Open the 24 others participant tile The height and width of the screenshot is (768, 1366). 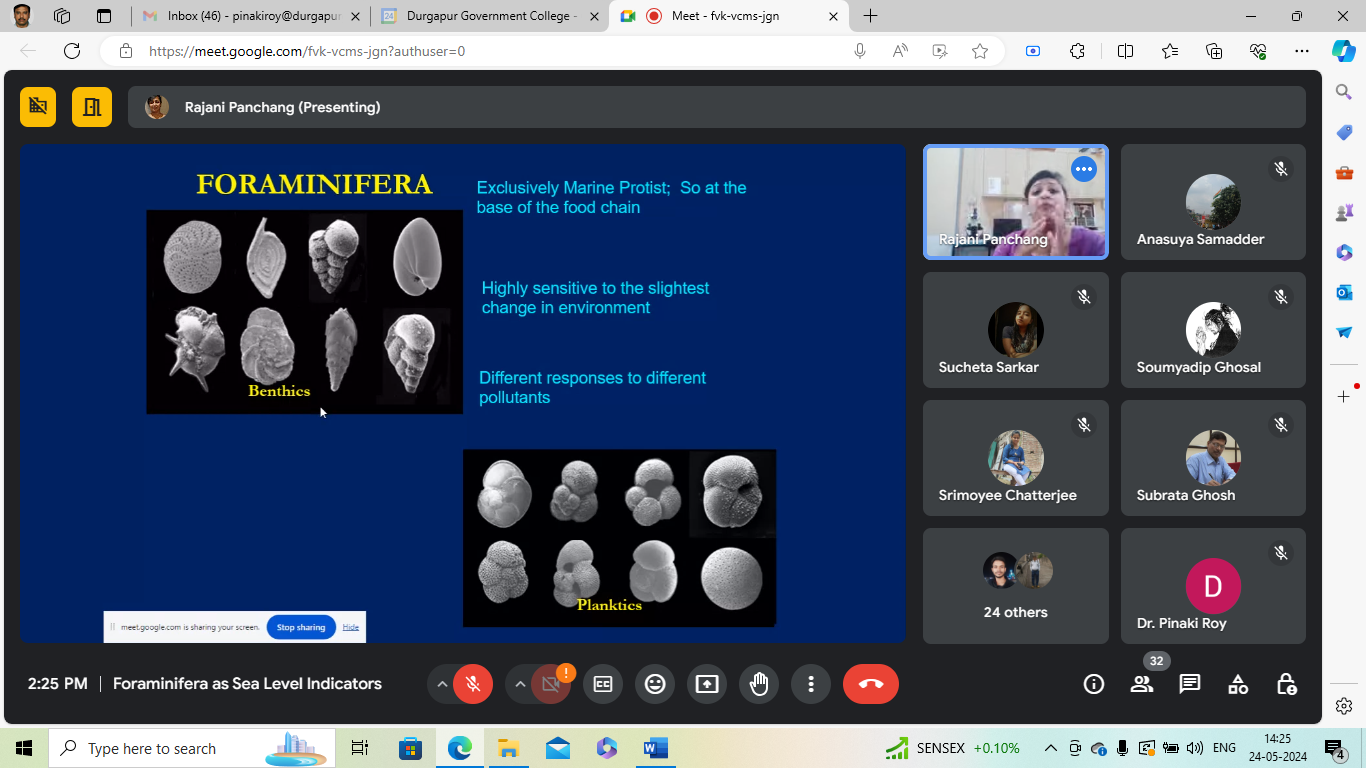tap(1015, 586)
